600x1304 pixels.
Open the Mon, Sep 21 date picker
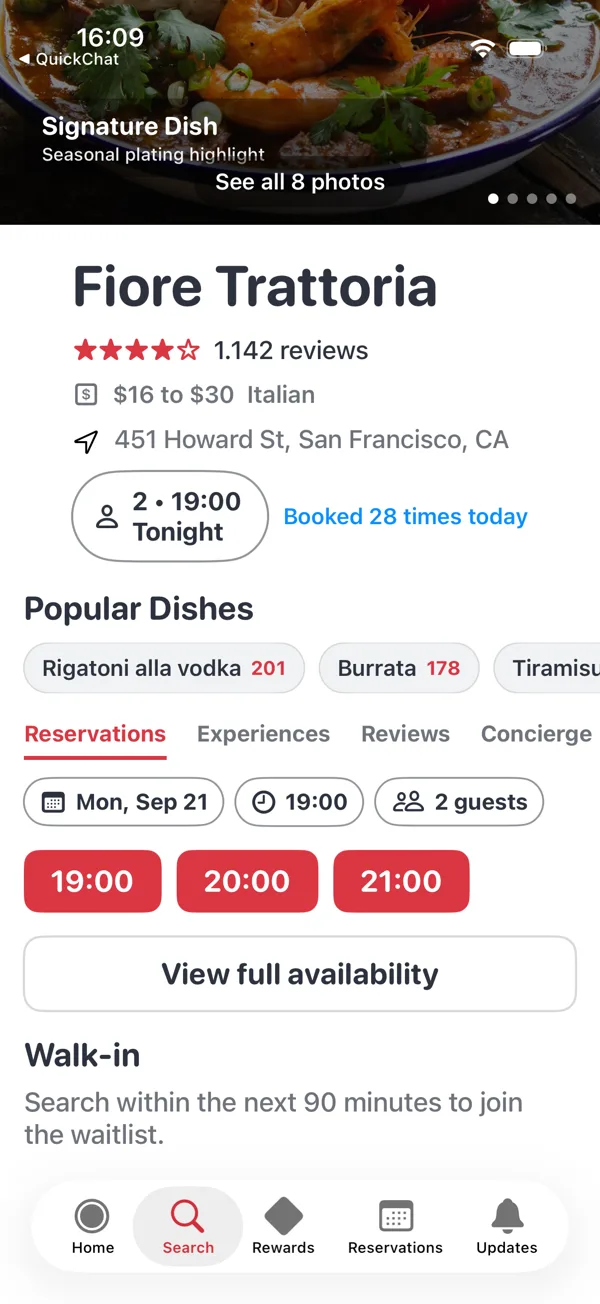(x=123, y=802)
